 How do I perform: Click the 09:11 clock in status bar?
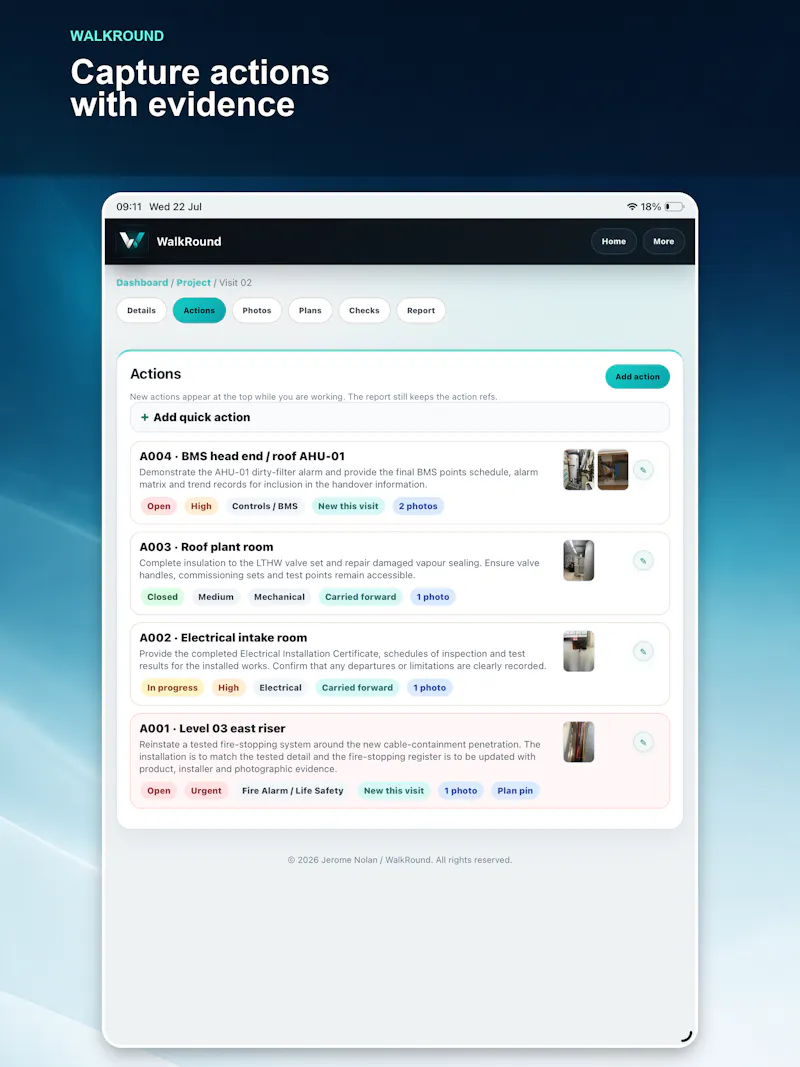pos(129,206)
